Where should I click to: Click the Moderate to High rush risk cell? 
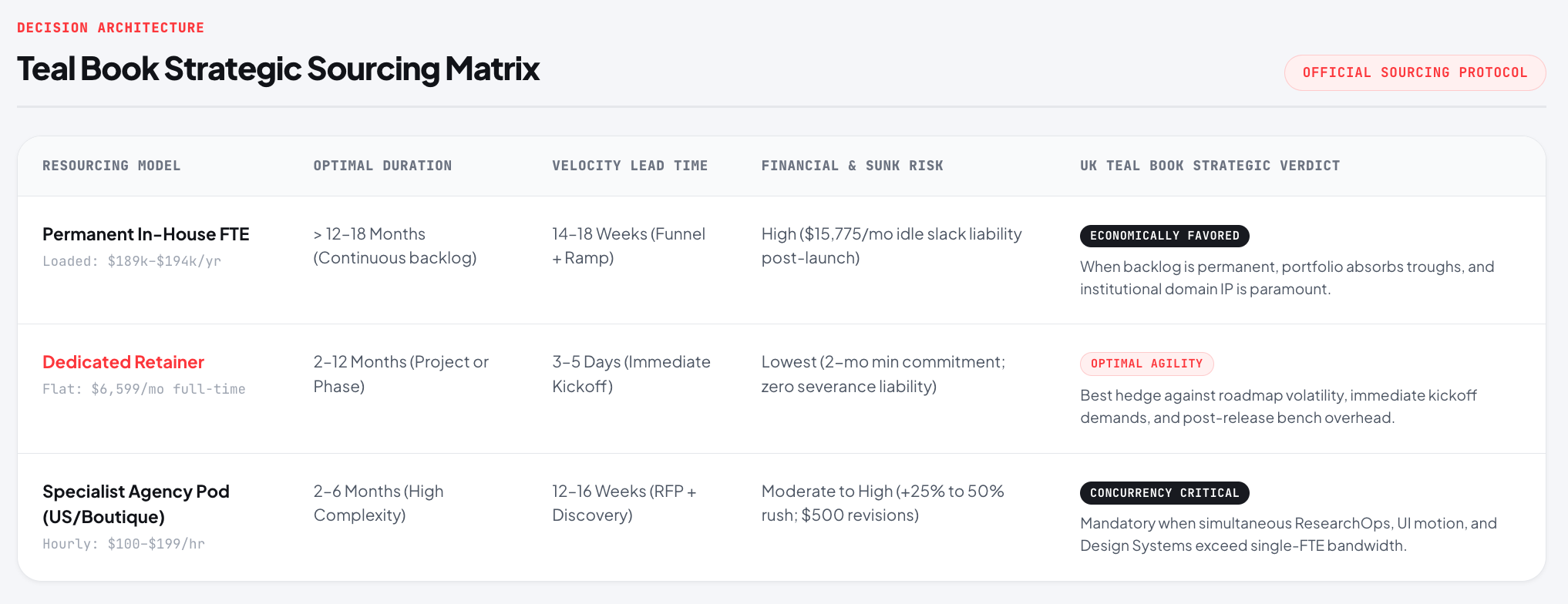(x=883, y=503)
